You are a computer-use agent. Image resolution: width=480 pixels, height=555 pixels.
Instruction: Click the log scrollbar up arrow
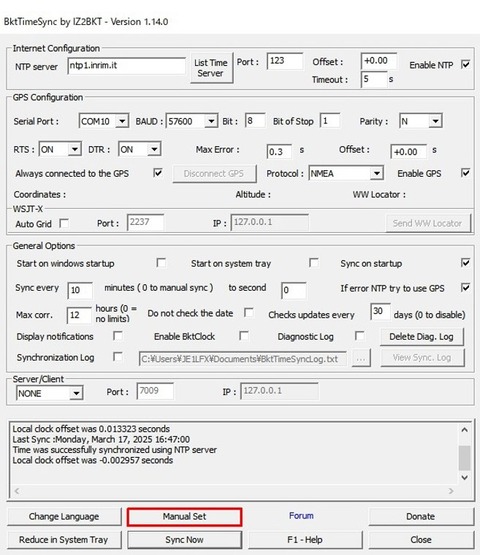pos(464,430)
